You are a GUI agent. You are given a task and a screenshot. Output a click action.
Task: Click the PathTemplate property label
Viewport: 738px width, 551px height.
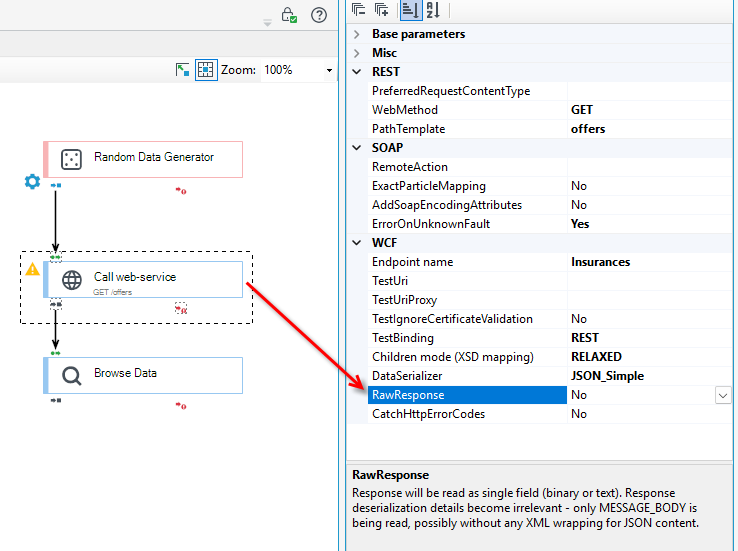pyautogui.click(x=409, y=129)
